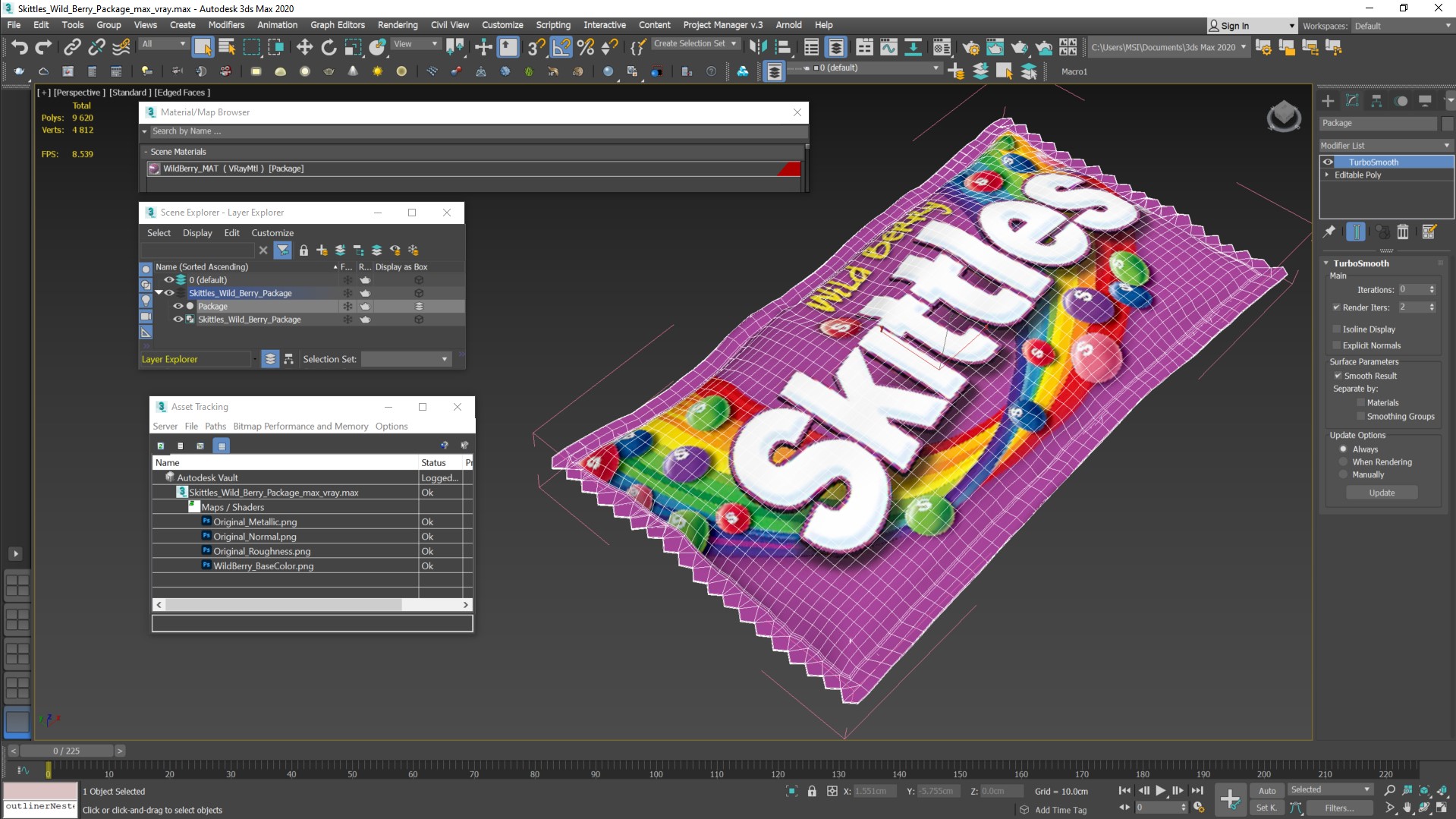Viewport: 1456px width, 819px height.
Task: Click the object color swatch beside Package name
Action: (1448, 123)
